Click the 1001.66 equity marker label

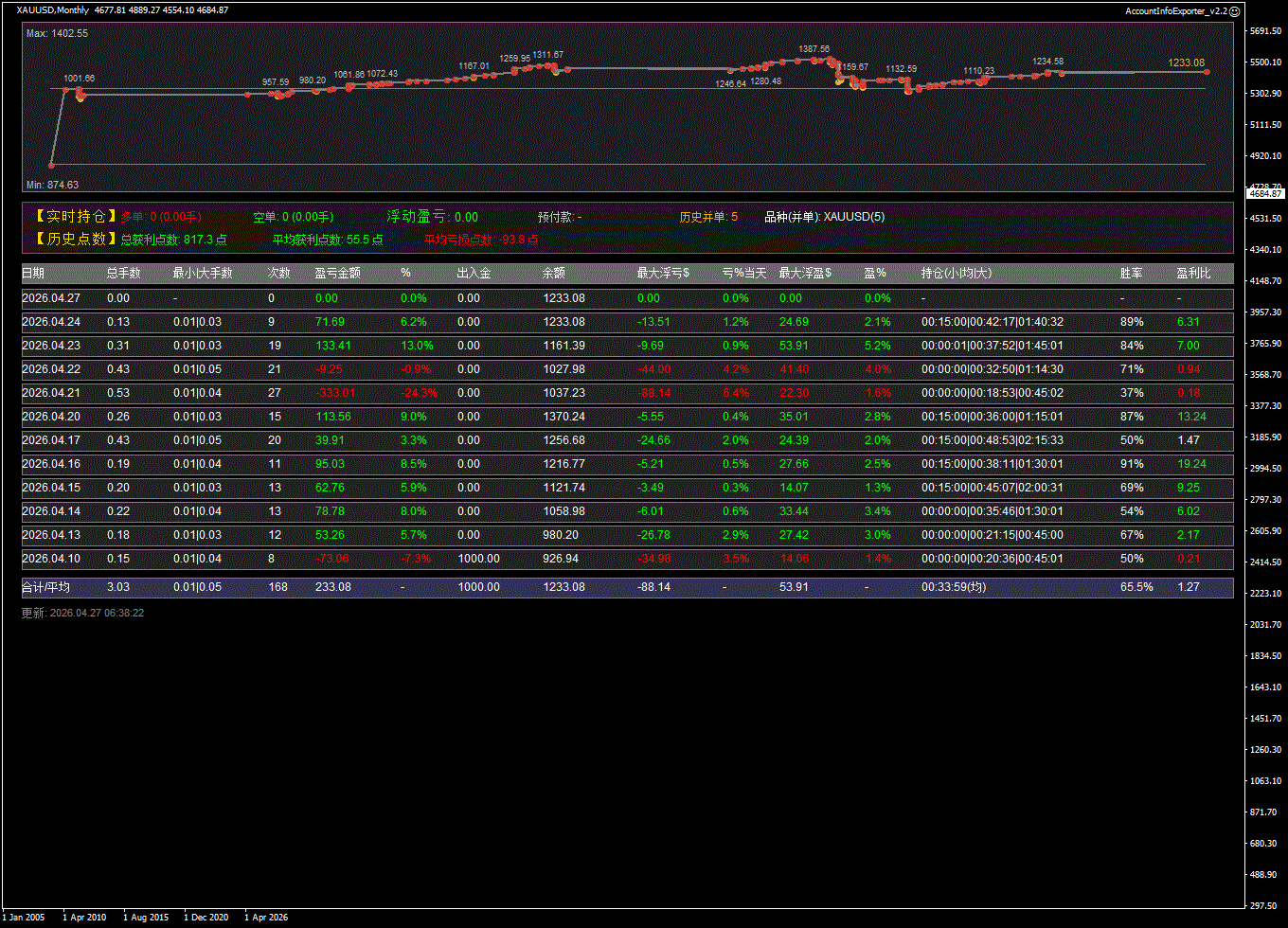pos(79,79)
